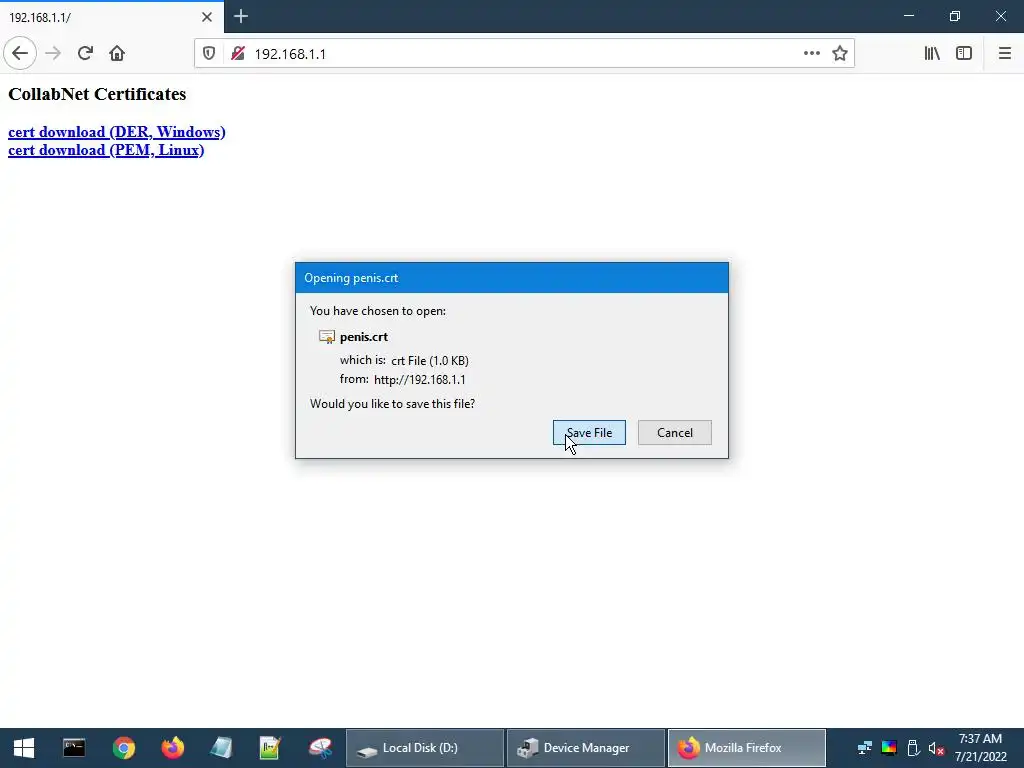The height and width of the screenshot is (768, 1024).
Task: Open the Windows Start menu
Action: 24,748
